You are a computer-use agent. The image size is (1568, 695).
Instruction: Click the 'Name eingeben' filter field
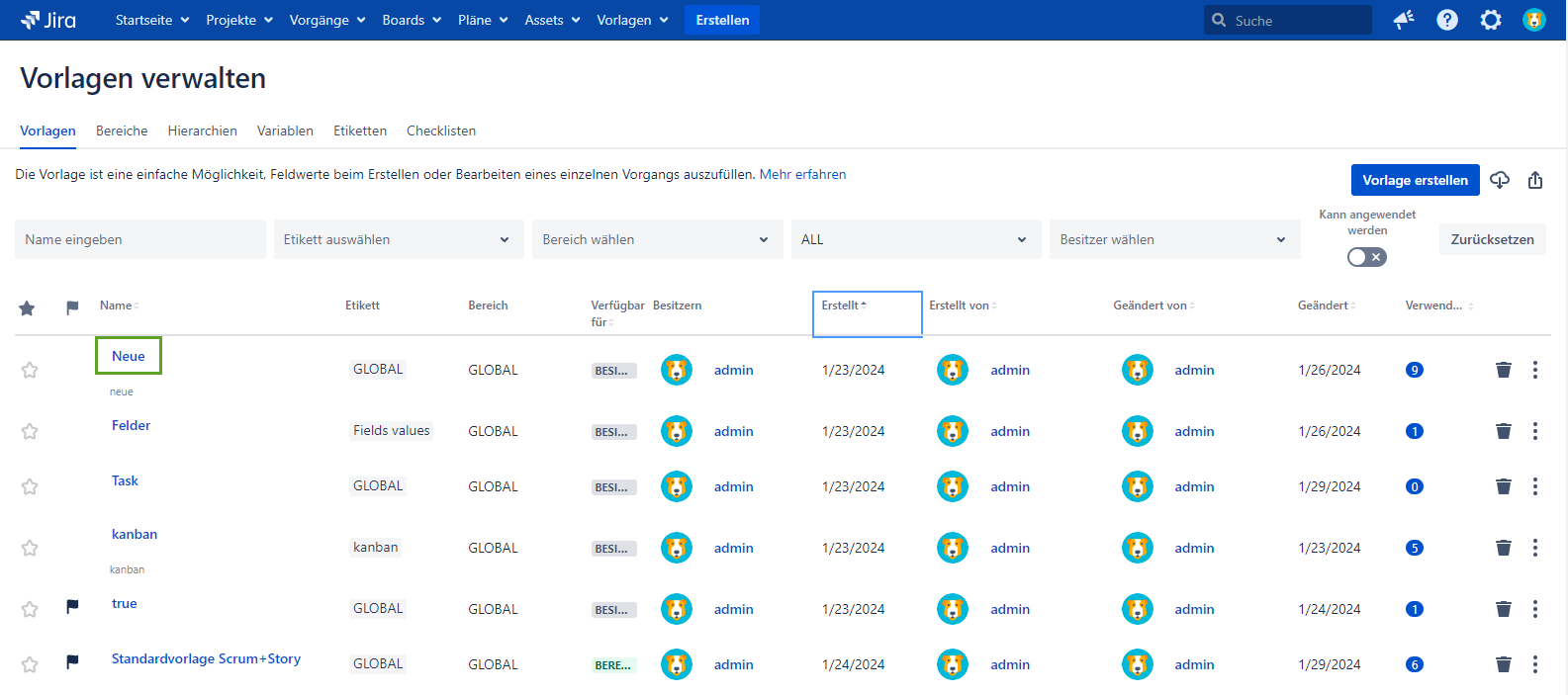point(139,239)
